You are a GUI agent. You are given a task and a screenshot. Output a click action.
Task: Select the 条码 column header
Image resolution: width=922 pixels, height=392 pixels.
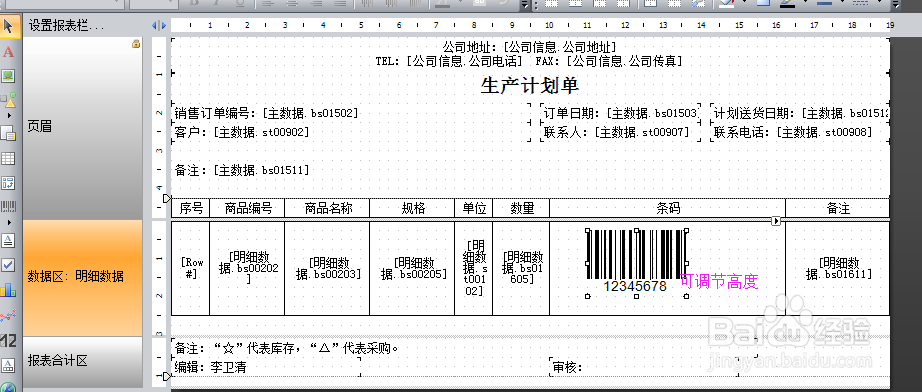click(668, 208)
